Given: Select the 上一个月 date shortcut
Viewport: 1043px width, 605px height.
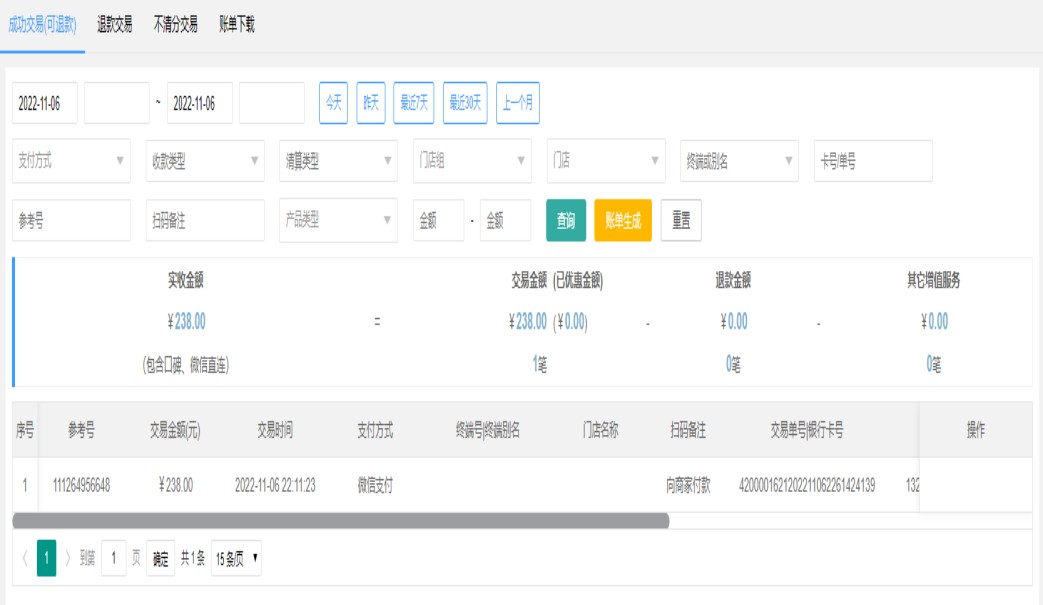Looking at the screenshot, I should (517, 103).
